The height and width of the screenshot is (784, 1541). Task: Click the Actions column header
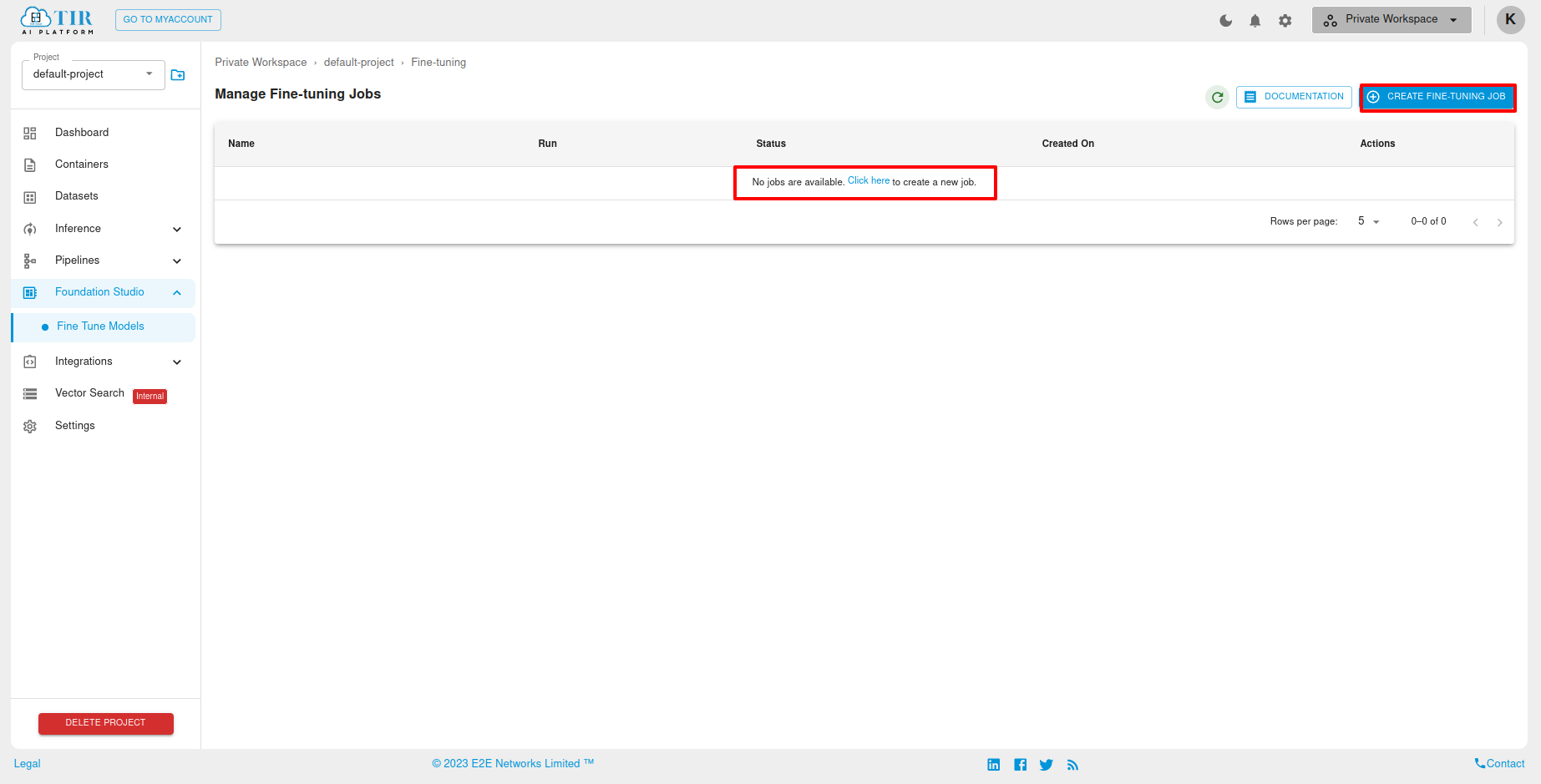[x=1377, y=144]
